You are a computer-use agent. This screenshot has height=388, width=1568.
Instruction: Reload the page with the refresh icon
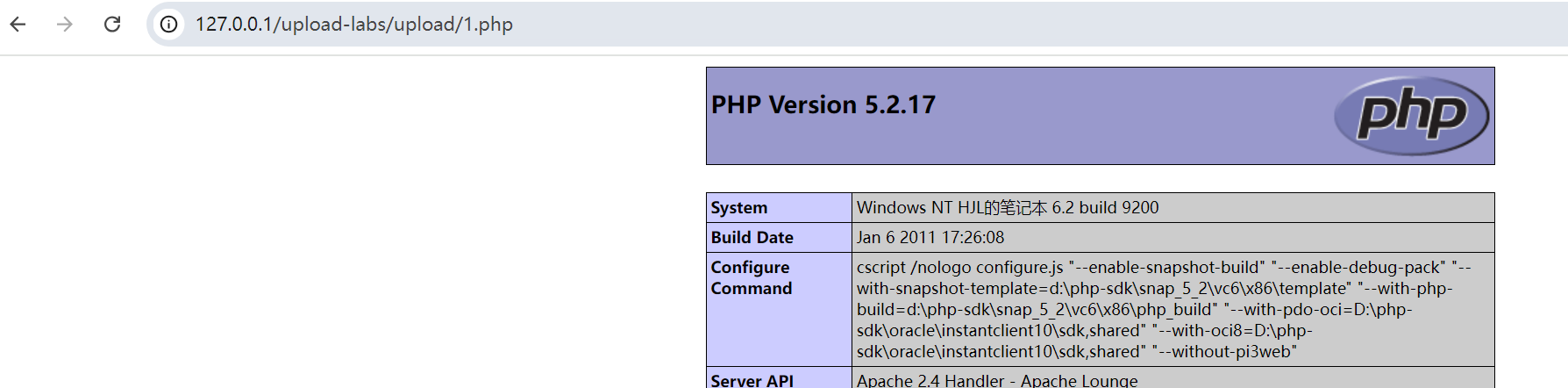click(x=112, y=24)
